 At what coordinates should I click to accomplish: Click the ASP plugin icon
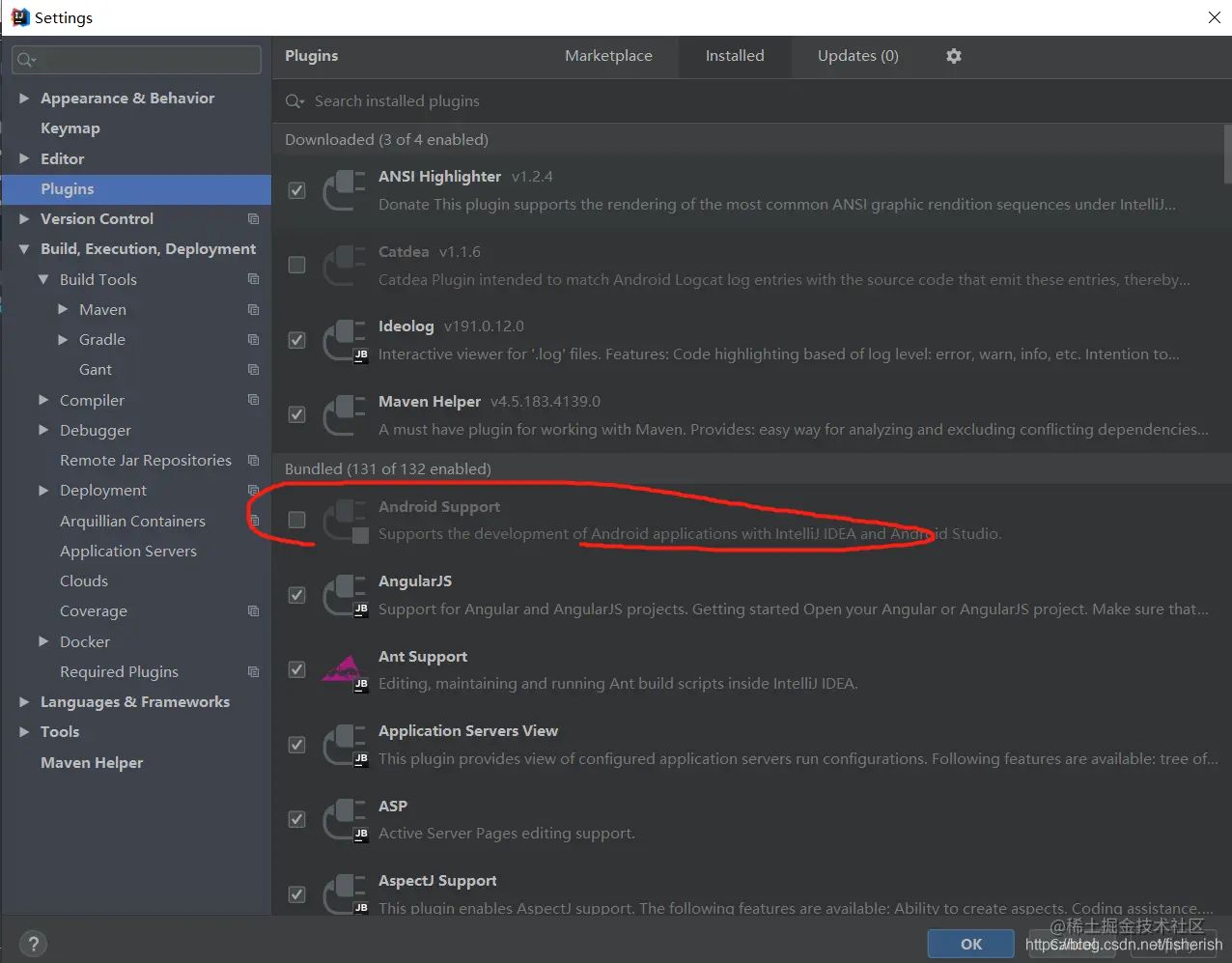(345, 820)
